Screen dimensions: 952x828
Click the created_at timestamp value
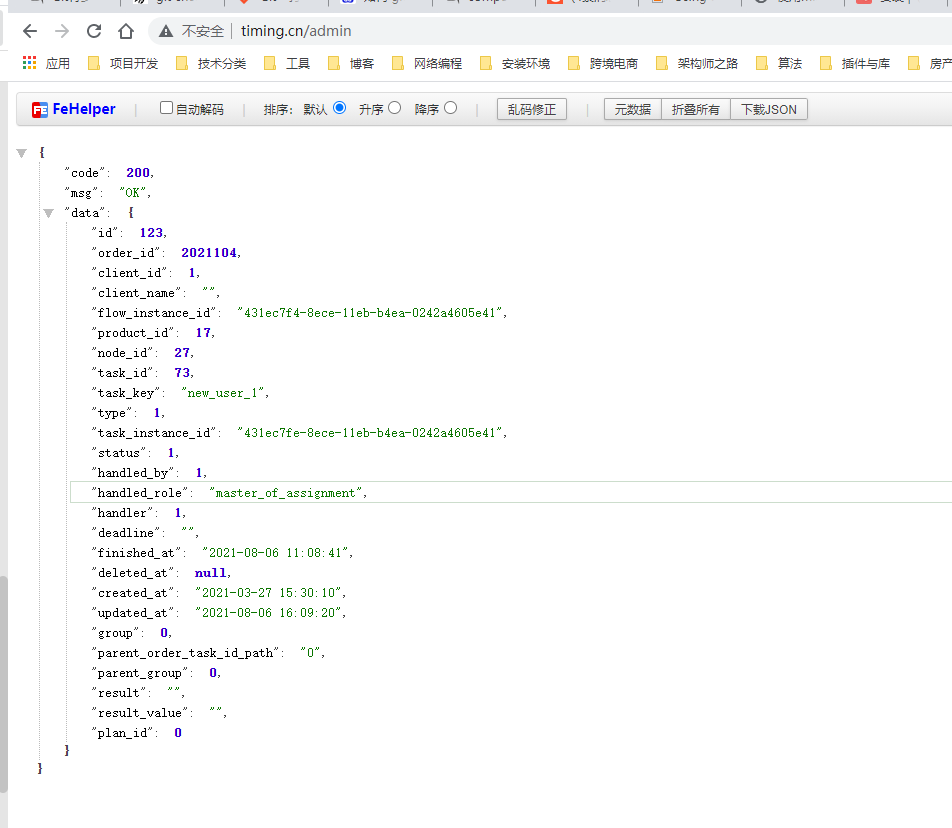click(268, 593)
